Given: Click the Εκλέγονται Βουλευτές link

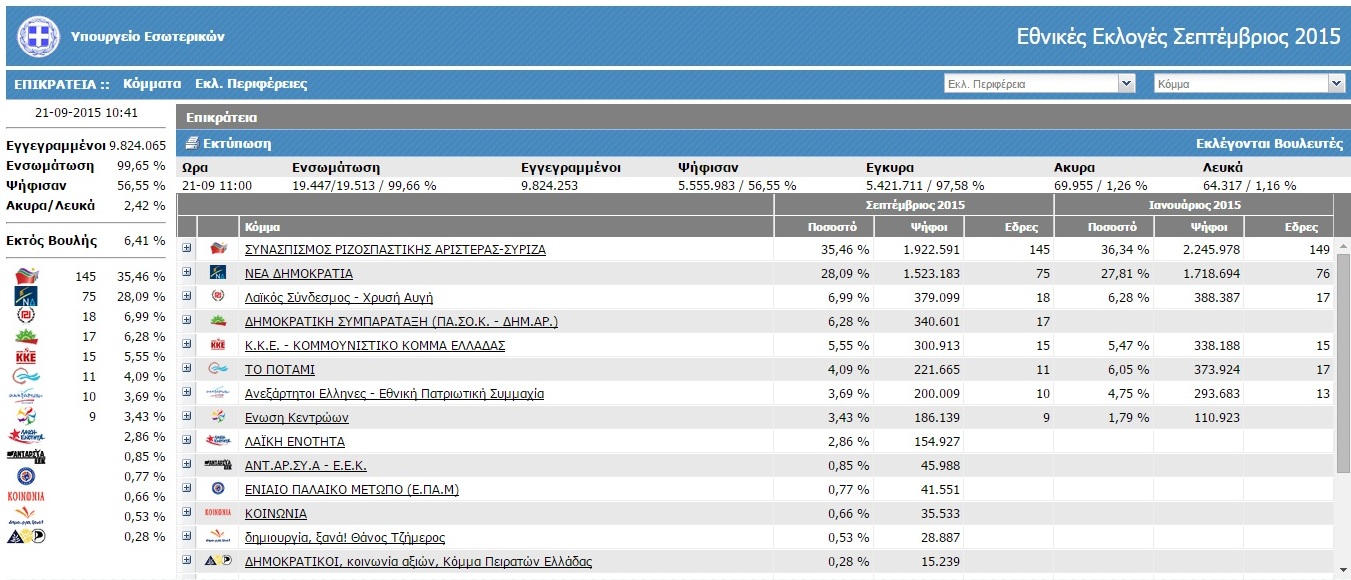Looking at the screenshot, I should [1269, 144].
